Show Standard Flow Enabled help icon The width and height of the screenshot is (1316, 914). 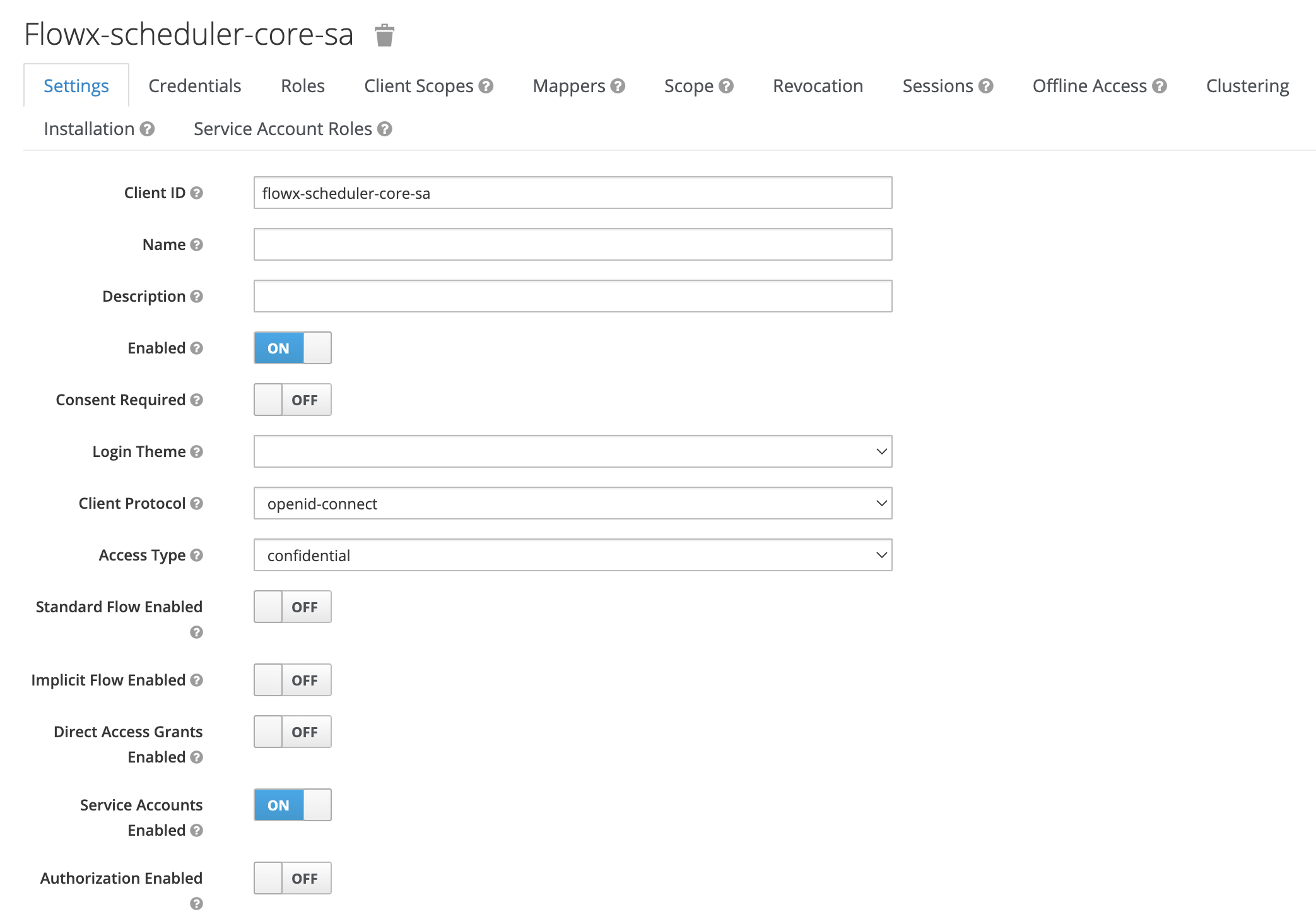[196, 632]
